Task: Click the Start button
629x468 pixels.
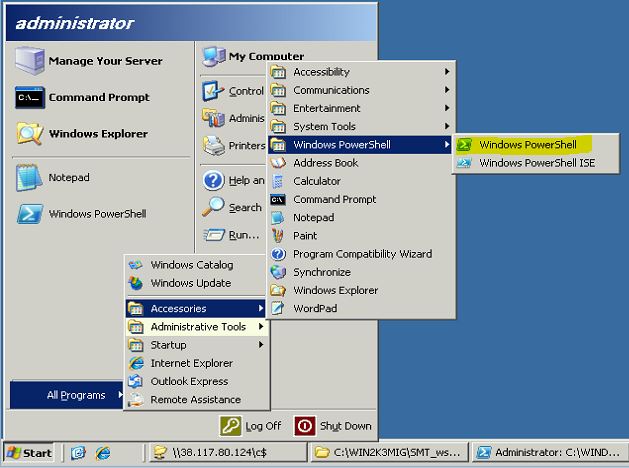Action: coord(29,453)
